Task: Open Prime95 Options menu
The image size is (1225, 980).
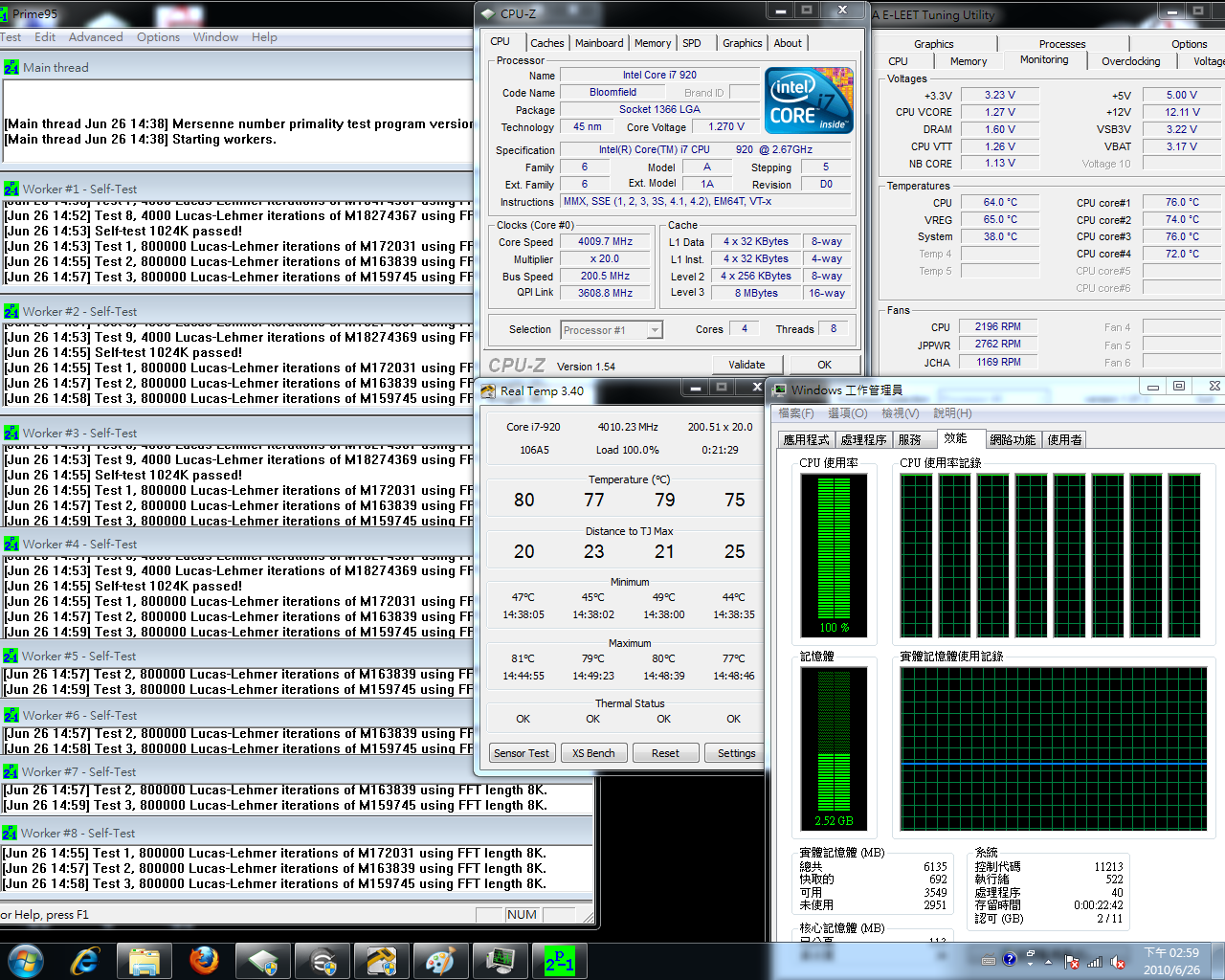Action: click(x=158, y=37)
